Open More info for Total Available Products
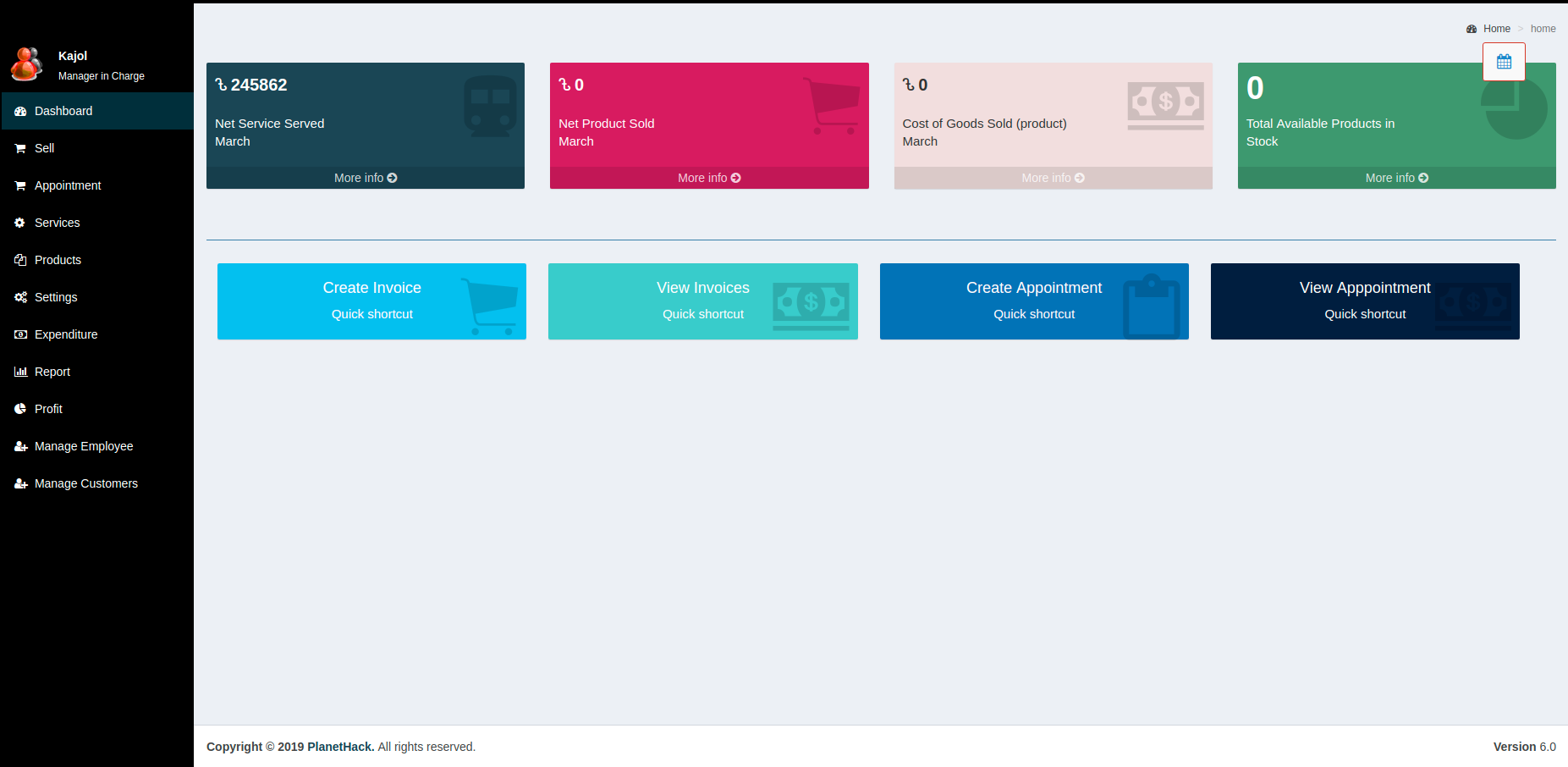Image resolution: width=1568 pixels, height=767 pixels. coord(1396,178)
